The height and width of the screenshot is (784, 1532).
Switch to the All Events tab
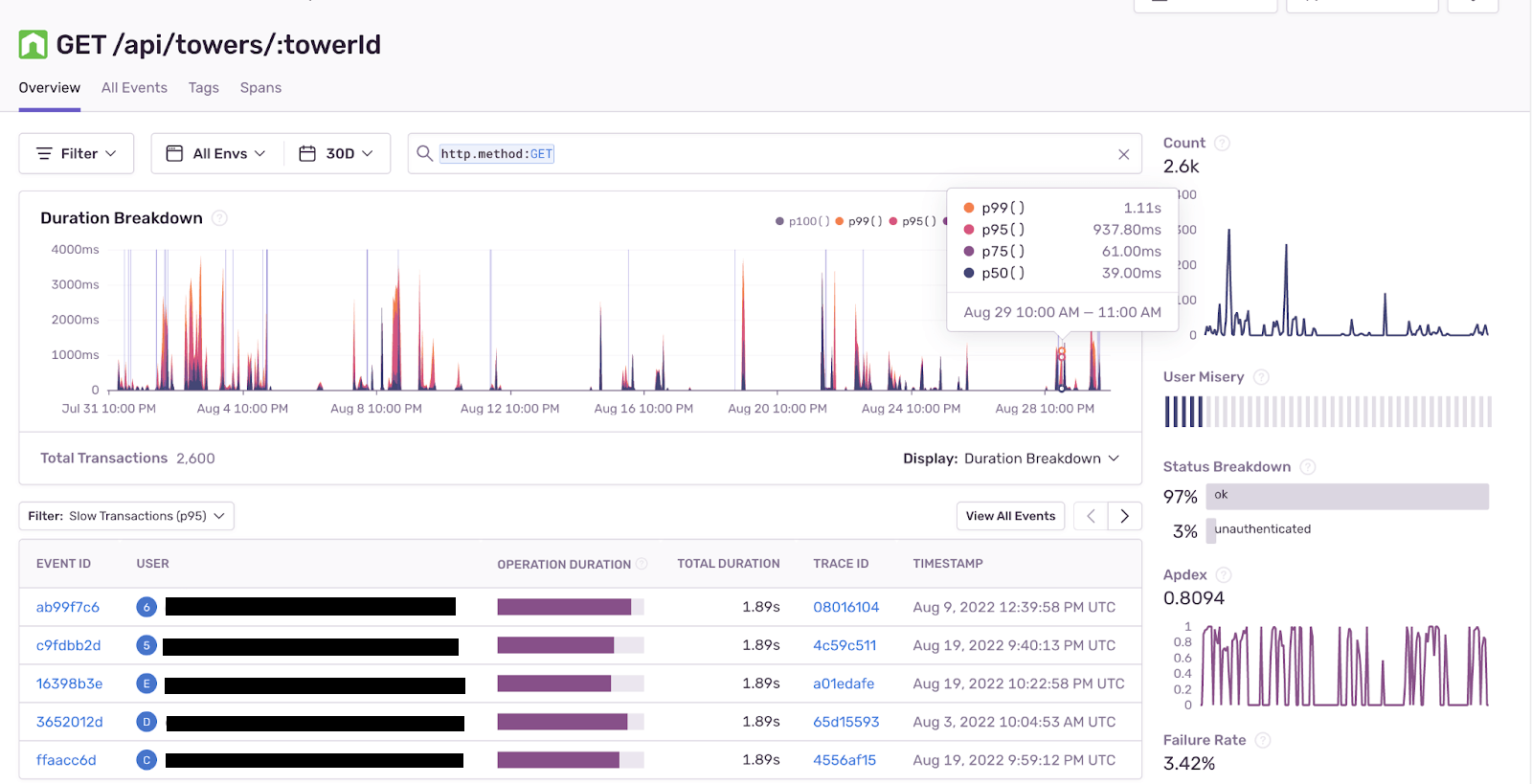point(134,88)
